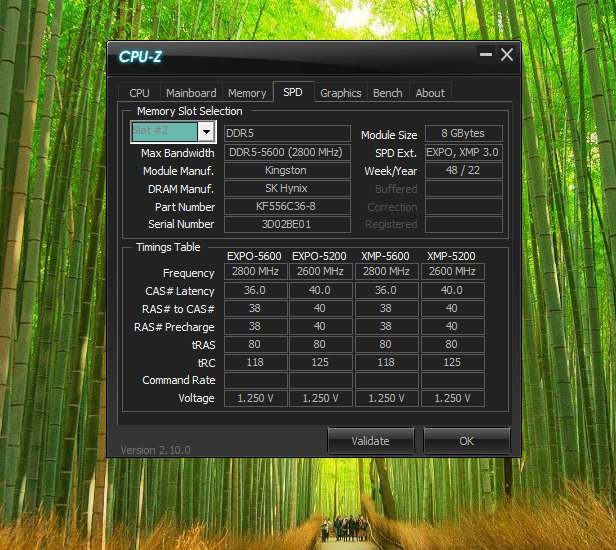Select the Slot #2 combo box
Viewport: 616px width, 550px height.
tap(165, 132)
